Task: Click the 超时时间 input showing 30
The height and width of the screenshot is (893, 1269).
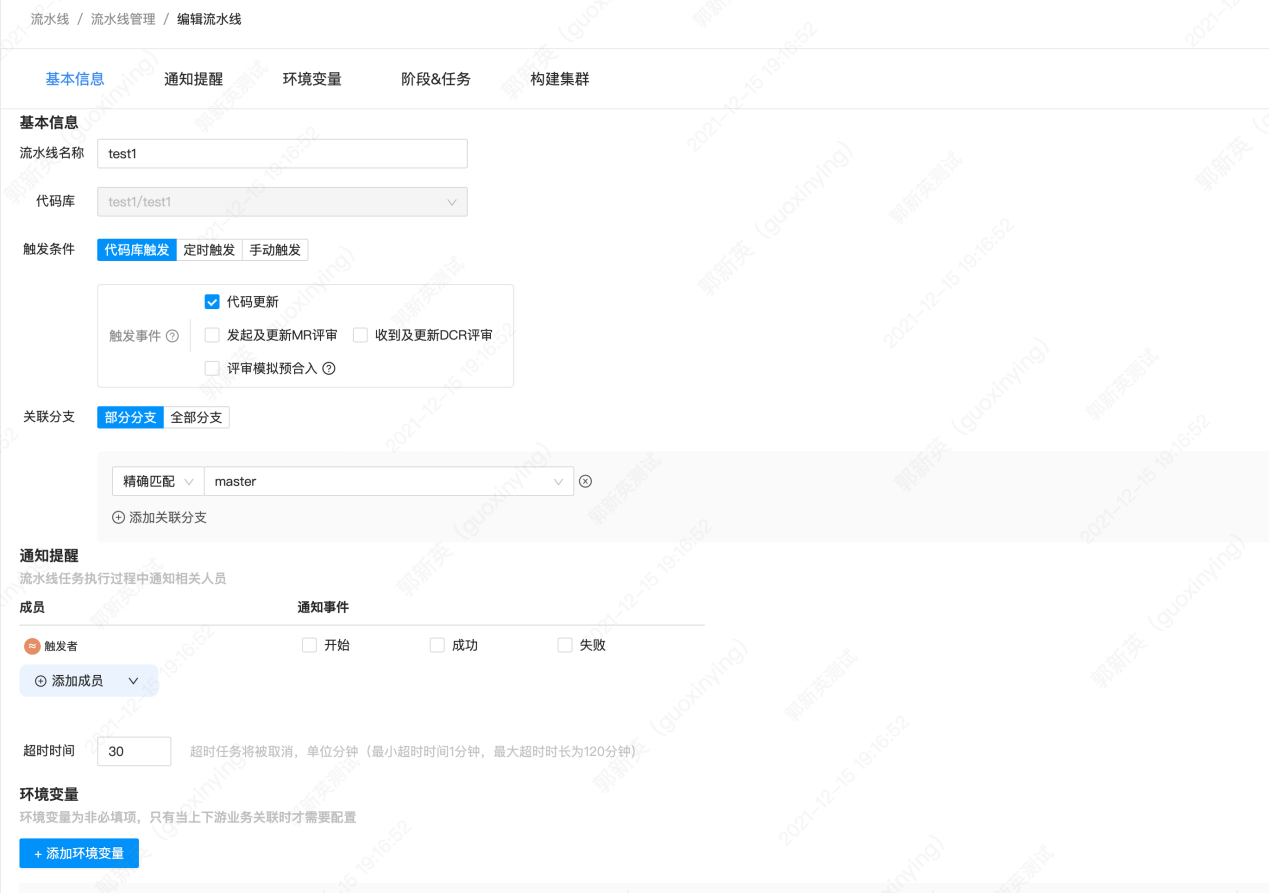Action: tap(134, 750)
